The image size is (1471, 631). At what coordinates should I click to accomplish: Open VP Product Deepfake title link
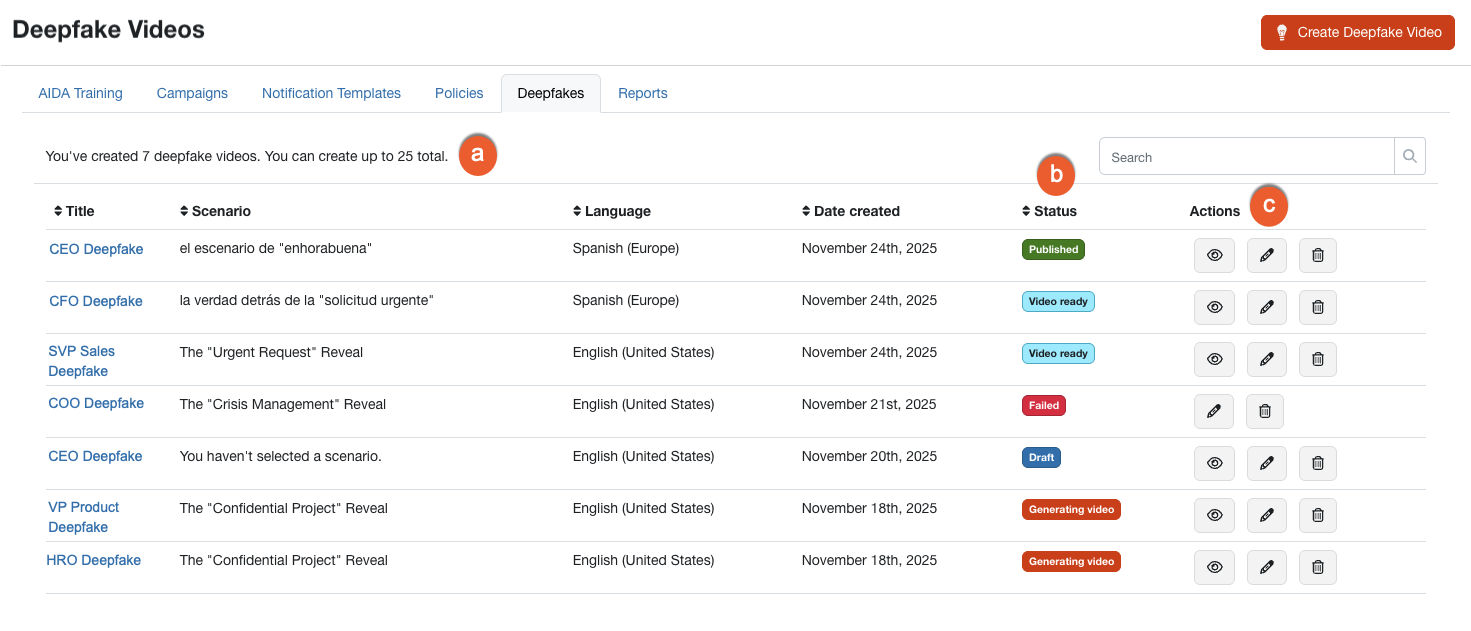[84, 517]
